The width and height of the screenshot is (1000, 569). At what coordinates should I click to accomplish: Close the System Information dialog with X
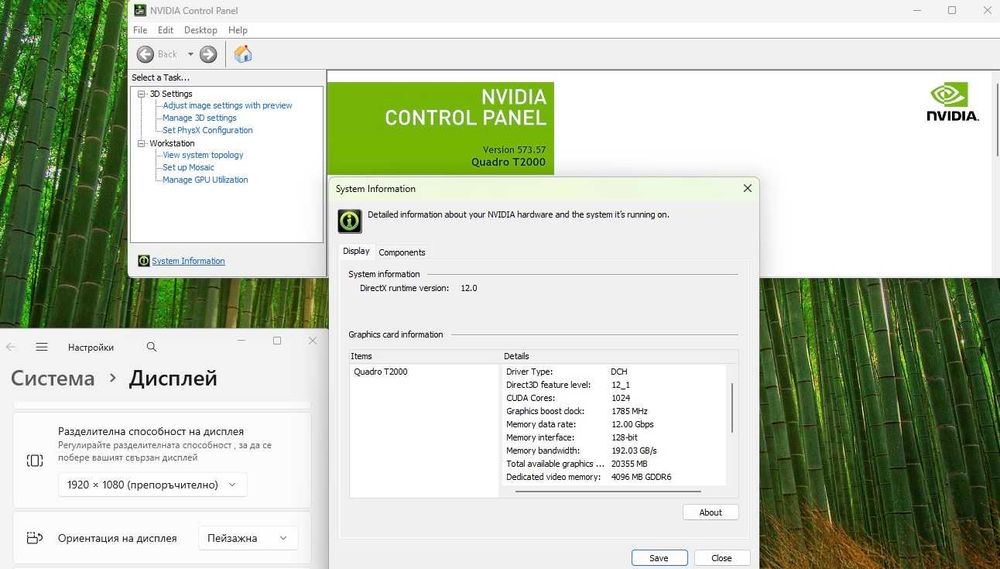point(747,188)
